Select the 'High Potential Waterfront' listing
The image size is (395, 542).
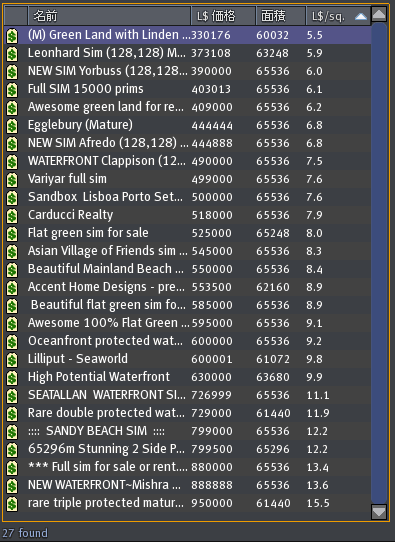[x=188, y=377]
